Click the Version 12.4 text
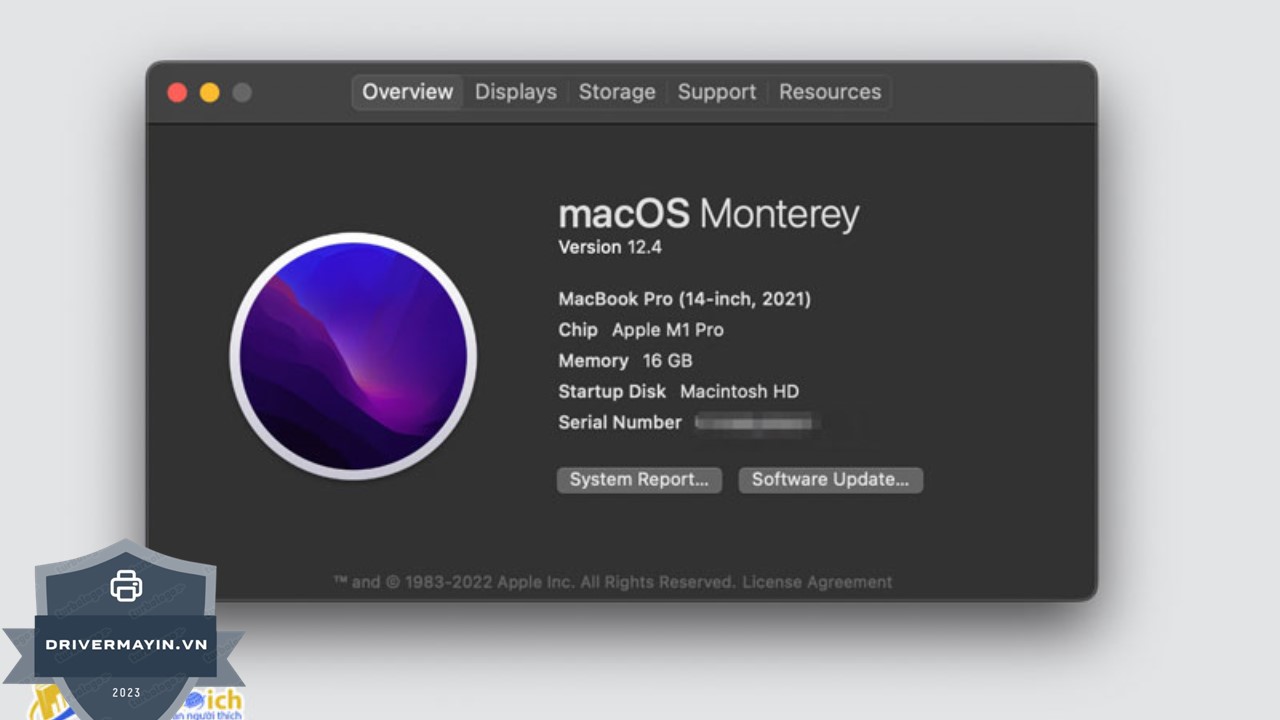The height and width of the screenshot is (720, 1280). [610, 247]
